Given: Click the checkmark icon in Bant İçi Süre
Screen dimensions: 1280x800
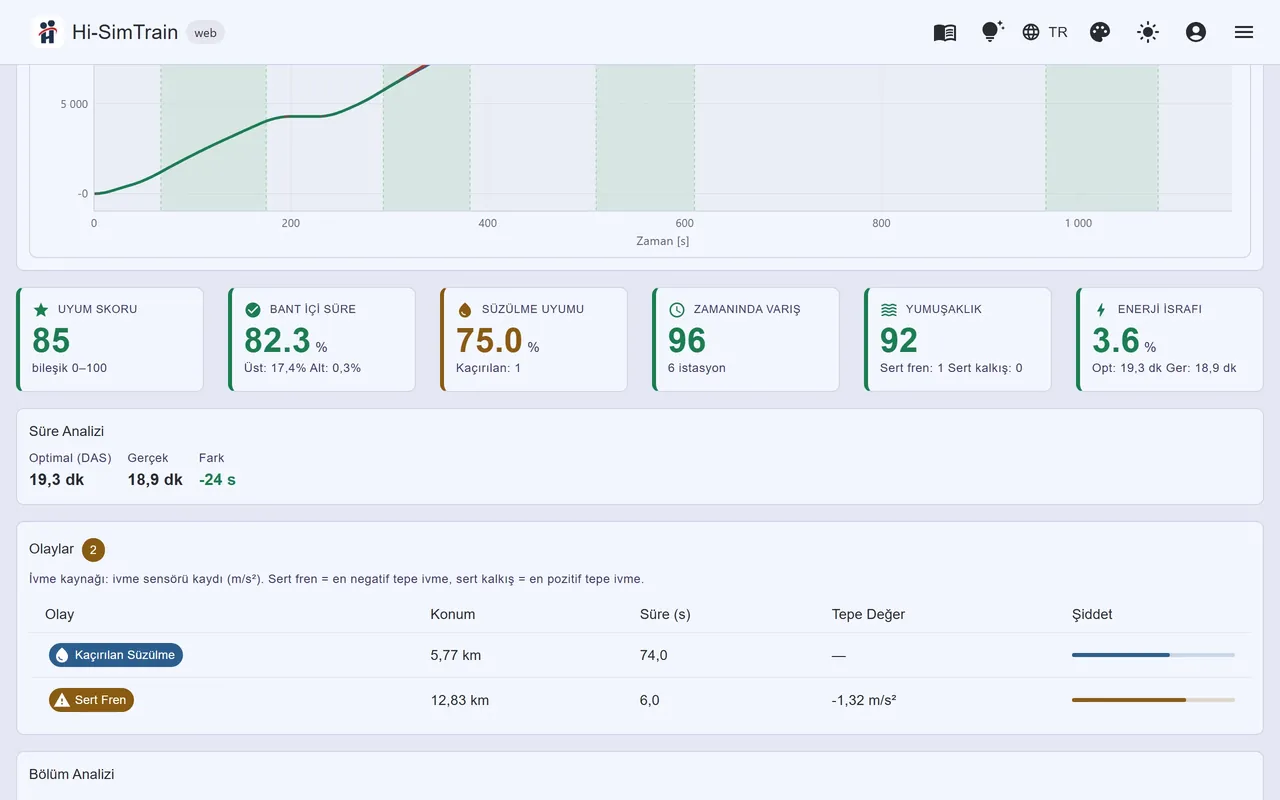Looking at the screenshot, I should [253, 310].
